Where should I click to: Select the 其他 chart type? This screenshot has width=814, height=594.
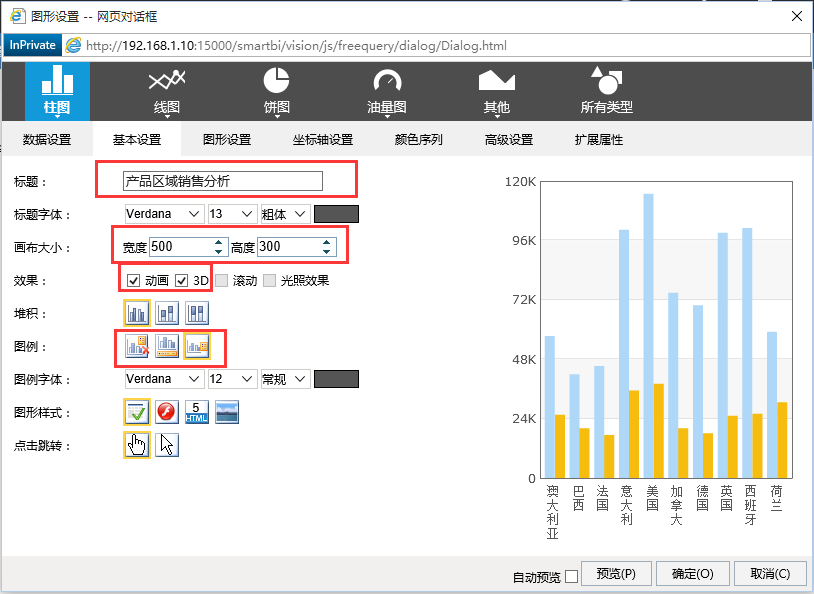(496, 91)
